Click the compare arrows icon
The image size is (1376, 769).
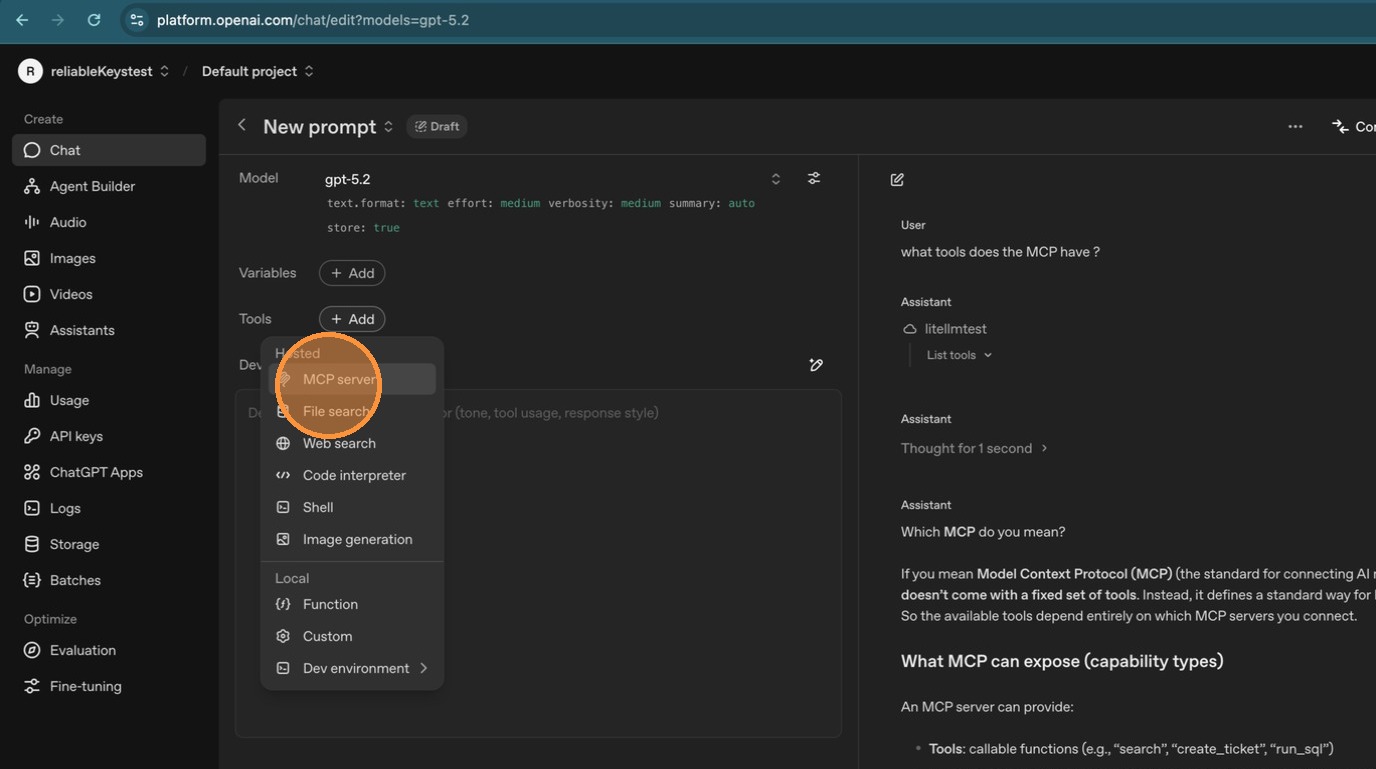click(x=1340, y=126)
